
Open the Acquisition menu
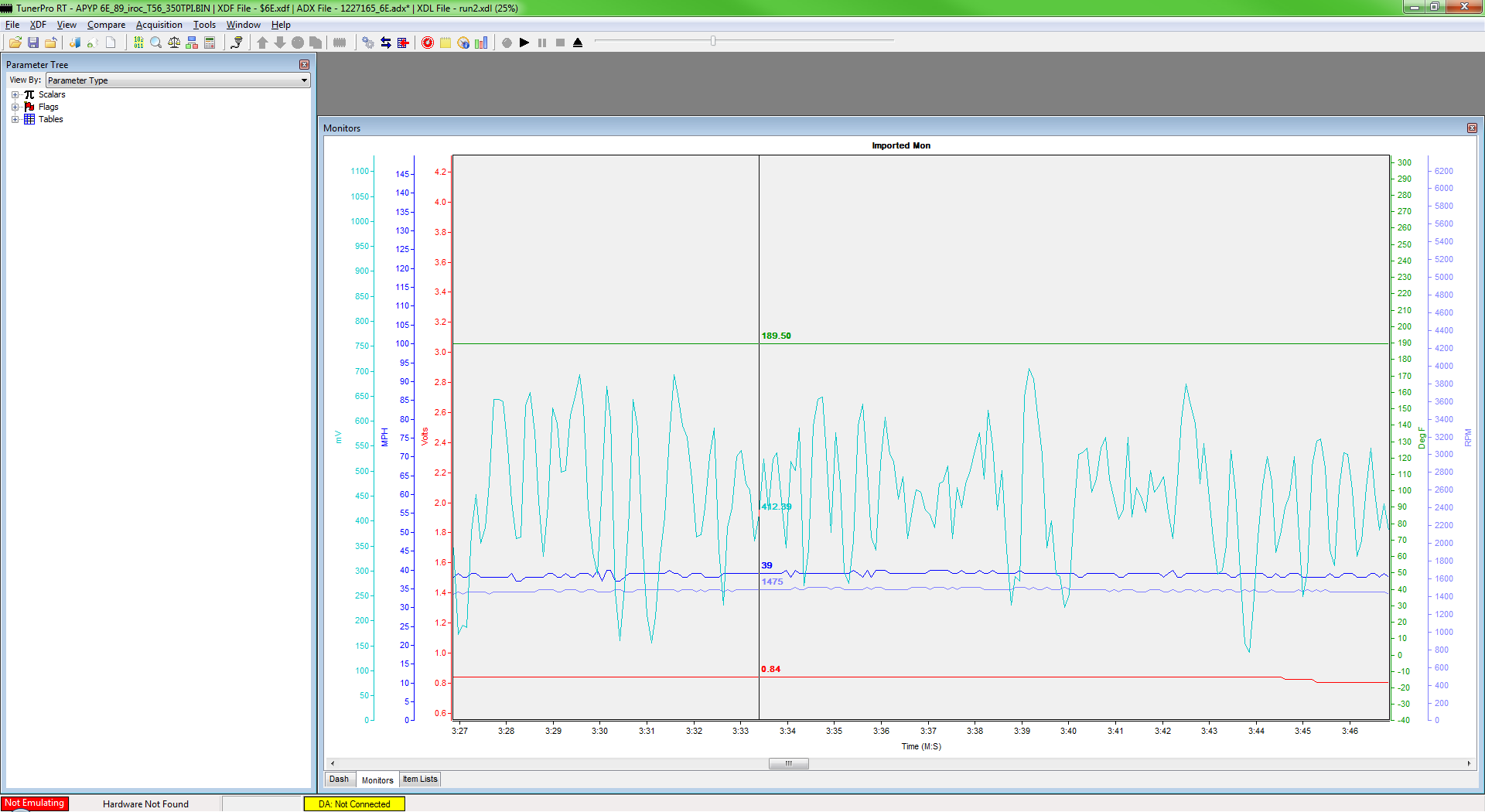coord(159,25)
